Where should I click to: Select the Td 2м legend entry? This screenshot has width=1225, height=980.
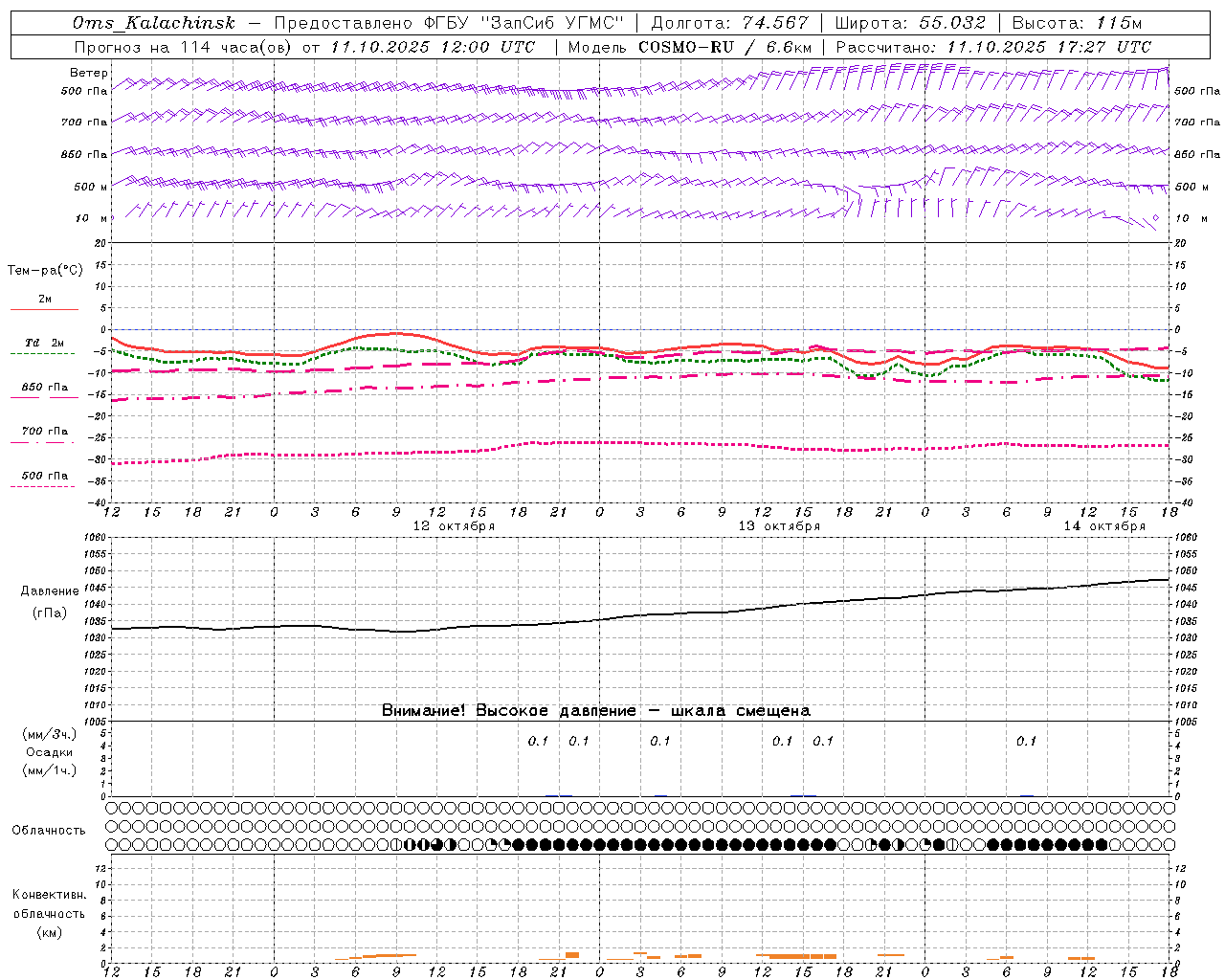[45, 343]
